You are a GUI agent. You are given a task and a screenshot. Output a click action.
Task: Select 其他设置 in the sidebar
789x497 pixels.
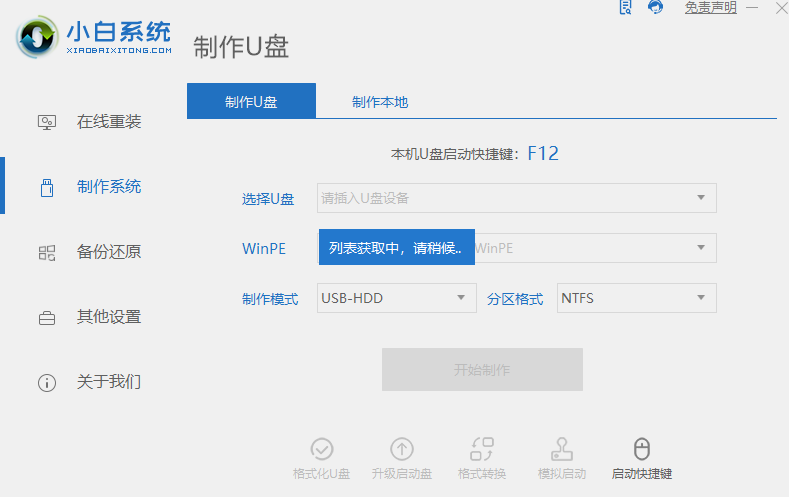(x=108, y=317)
